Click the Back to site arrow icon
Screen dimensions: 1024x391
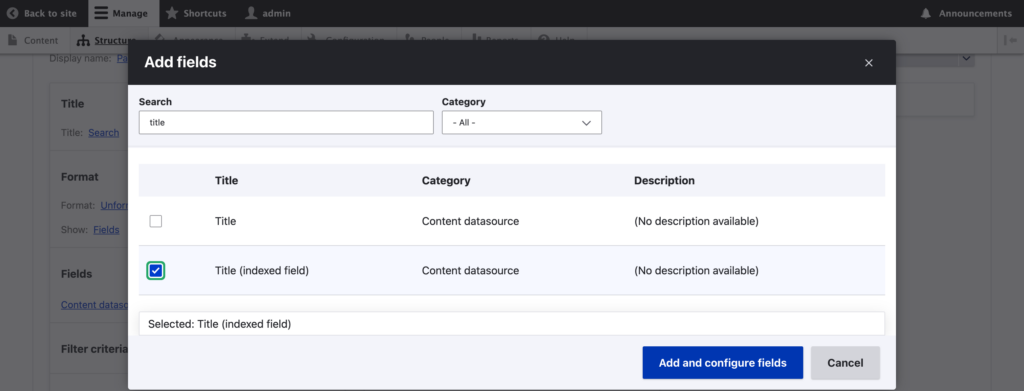pos(12,13)
